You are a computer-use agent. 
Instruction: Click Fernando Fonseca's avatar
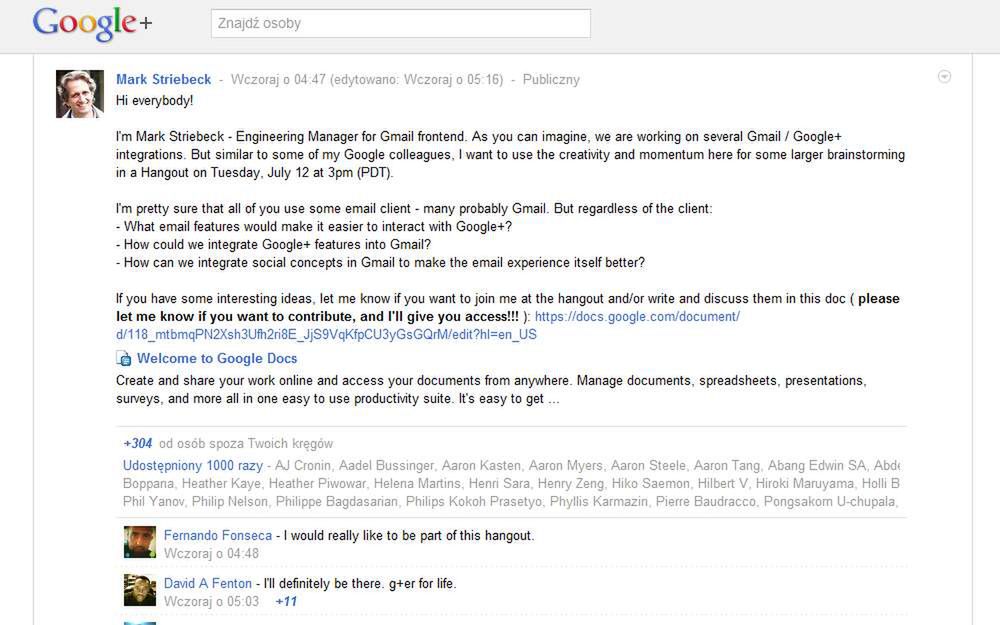140,542
